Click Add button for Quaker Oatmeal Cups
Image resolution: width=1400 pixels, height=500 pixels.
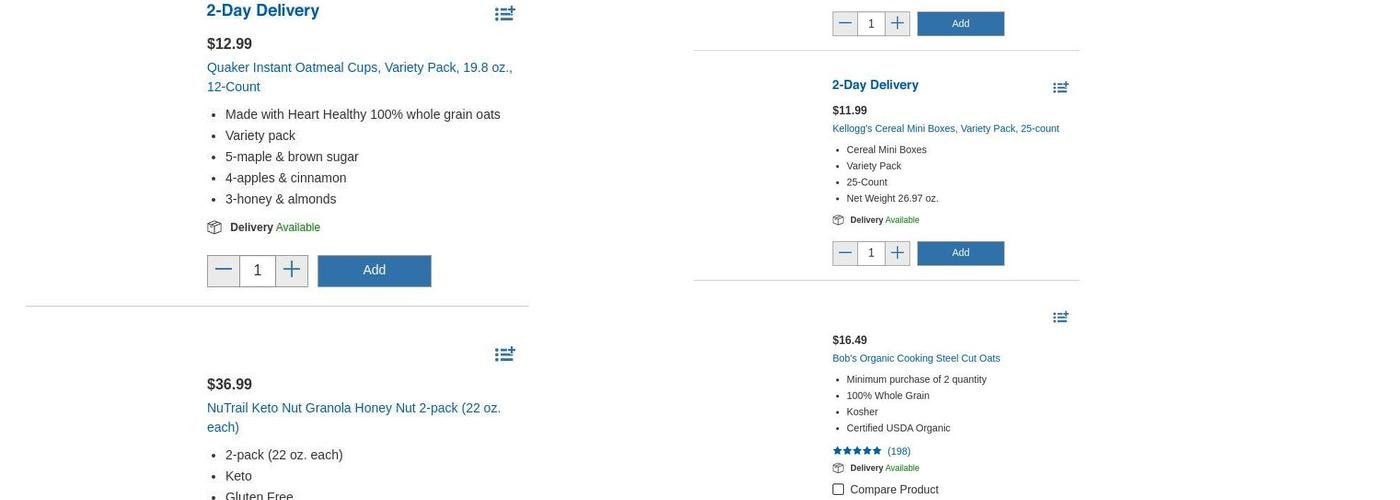[x=374, y=271]
